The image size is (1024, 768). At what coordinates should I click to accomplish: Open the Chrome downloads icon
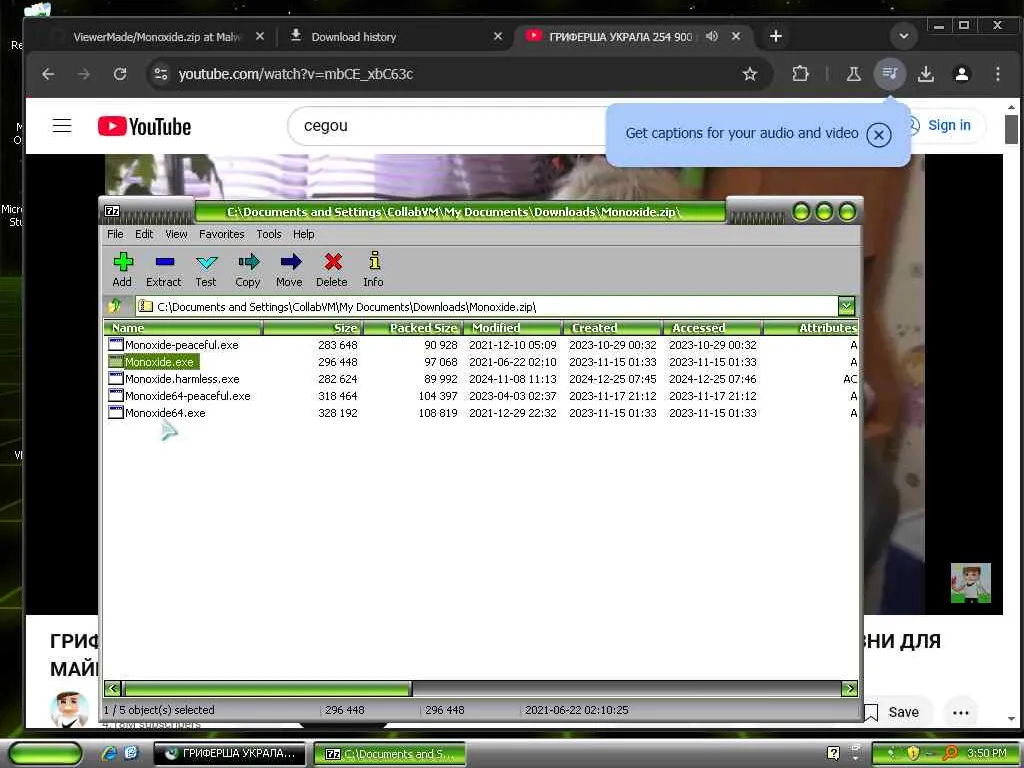(925, 74)
